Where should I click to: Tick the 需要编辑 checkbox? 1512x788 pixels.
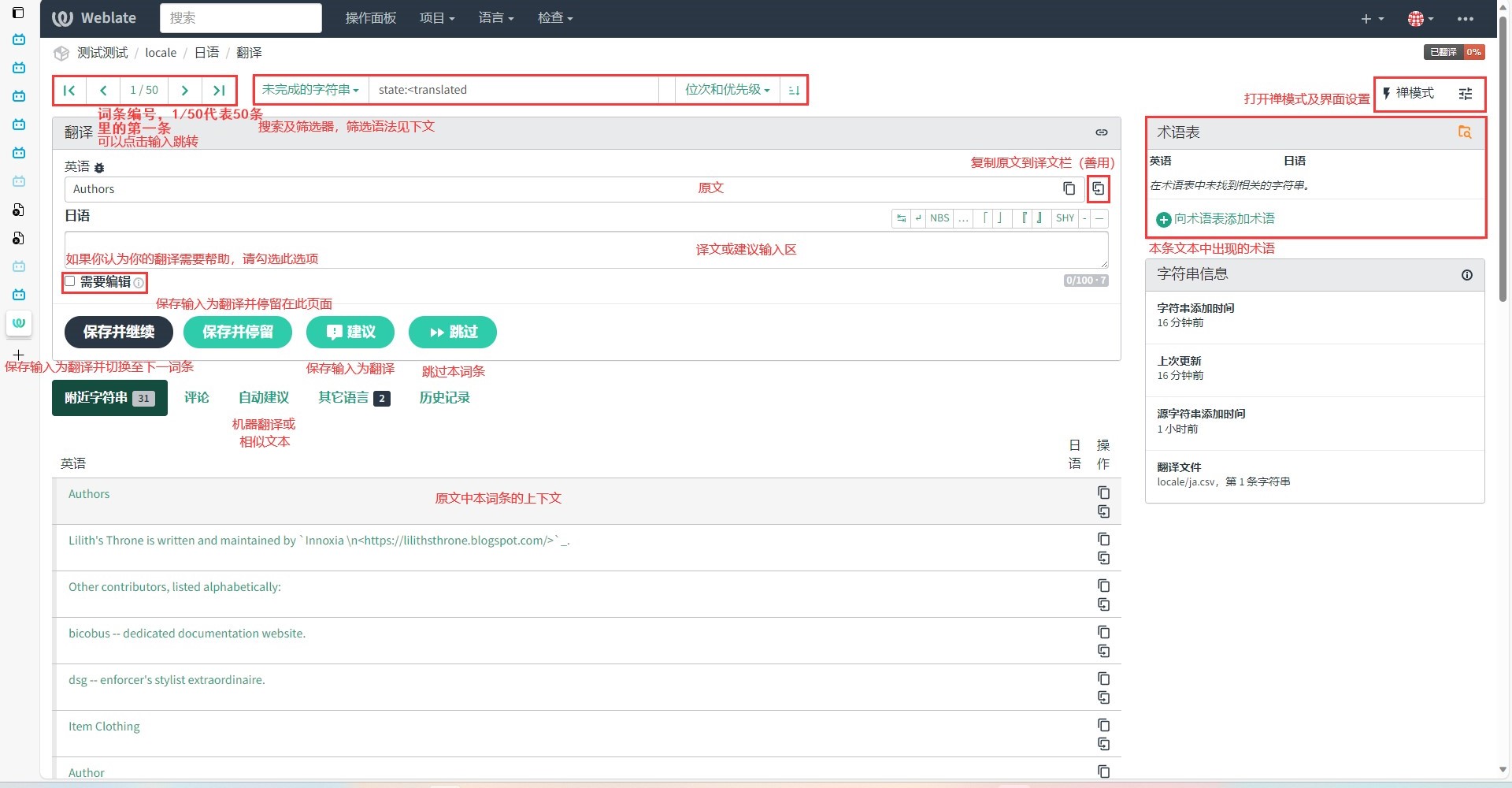(x=70, y=281)
